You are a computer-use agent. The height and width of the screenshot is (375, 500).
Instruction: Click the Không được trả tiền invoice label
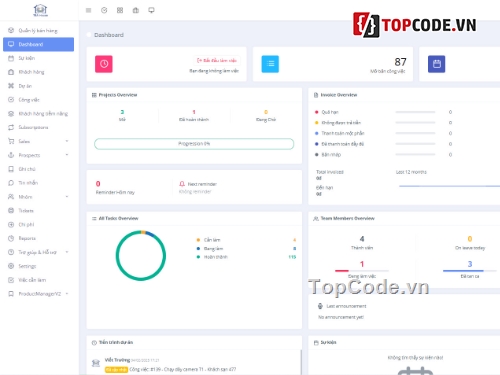click(x=341, y=123)
